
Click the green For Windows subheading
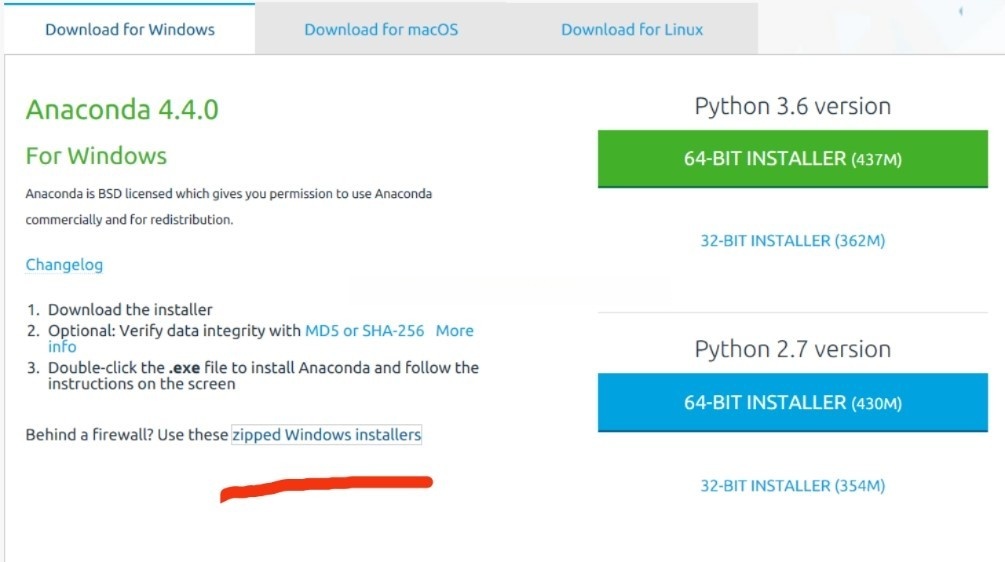(96, 156)
